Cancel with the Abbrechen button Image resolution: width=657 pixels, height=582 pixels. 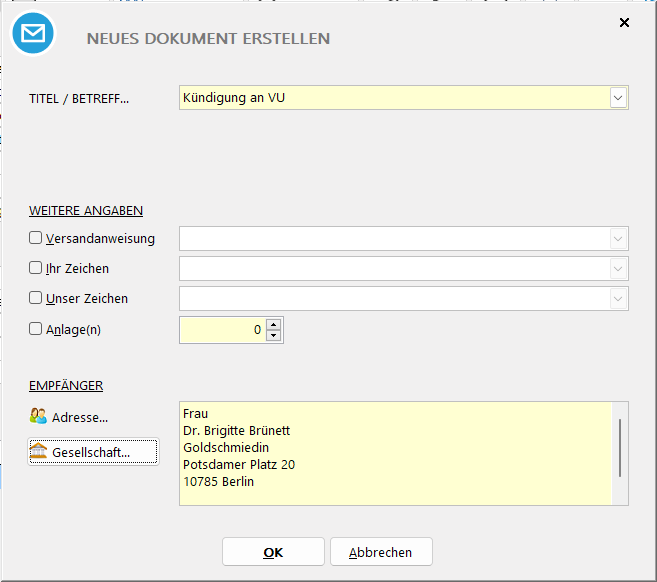380,552
